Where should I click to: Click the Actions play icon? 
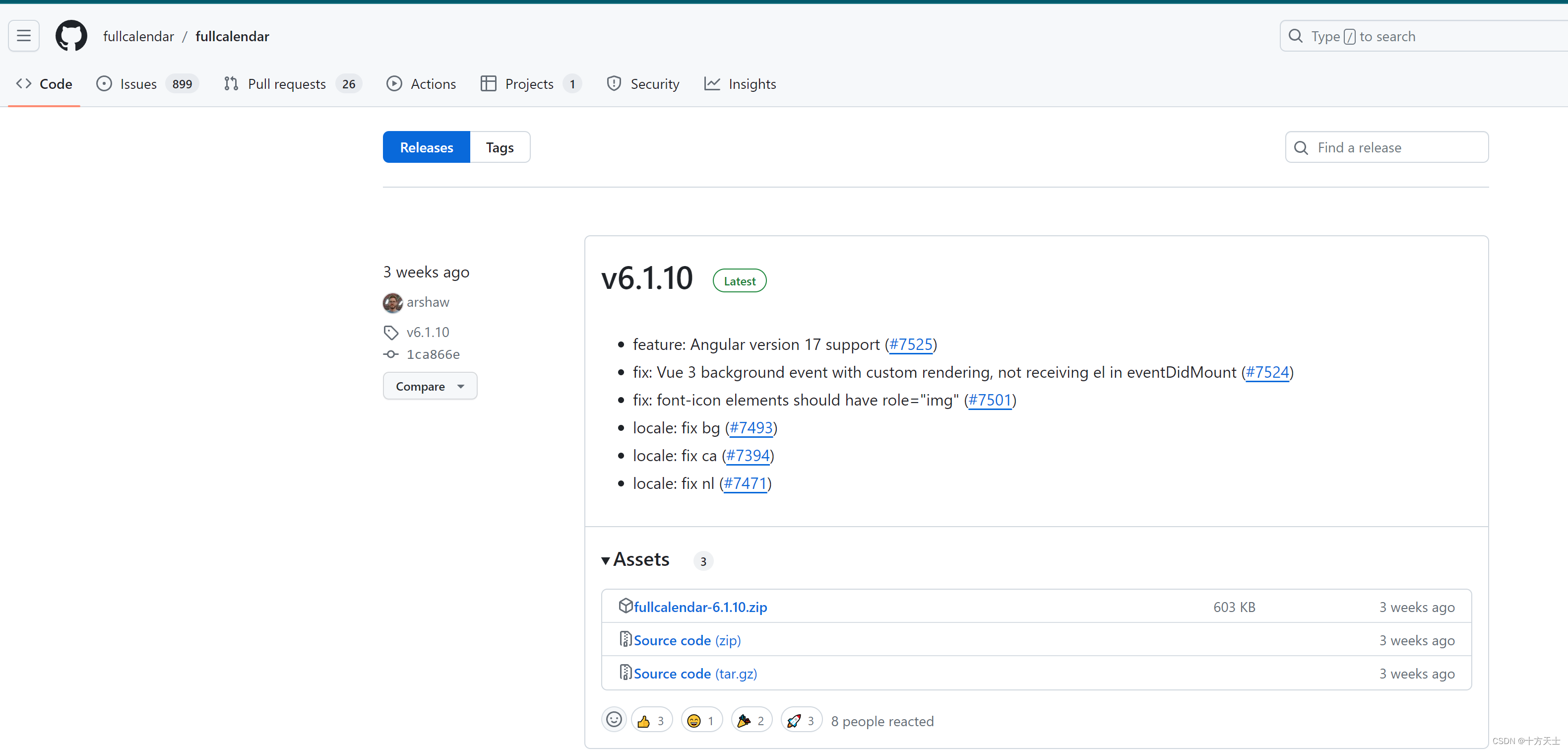(x=394, y=83)
